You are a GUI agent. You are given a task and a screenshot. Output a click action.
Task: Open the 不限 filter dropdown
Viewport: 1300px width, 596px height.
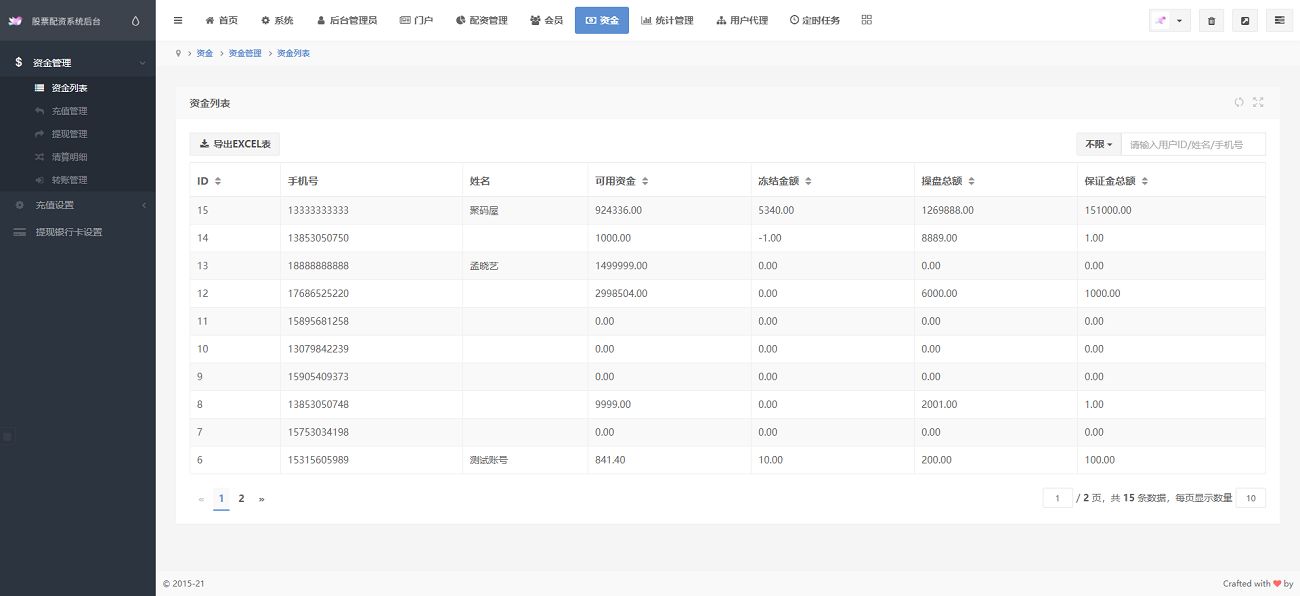coord(1098,144)
